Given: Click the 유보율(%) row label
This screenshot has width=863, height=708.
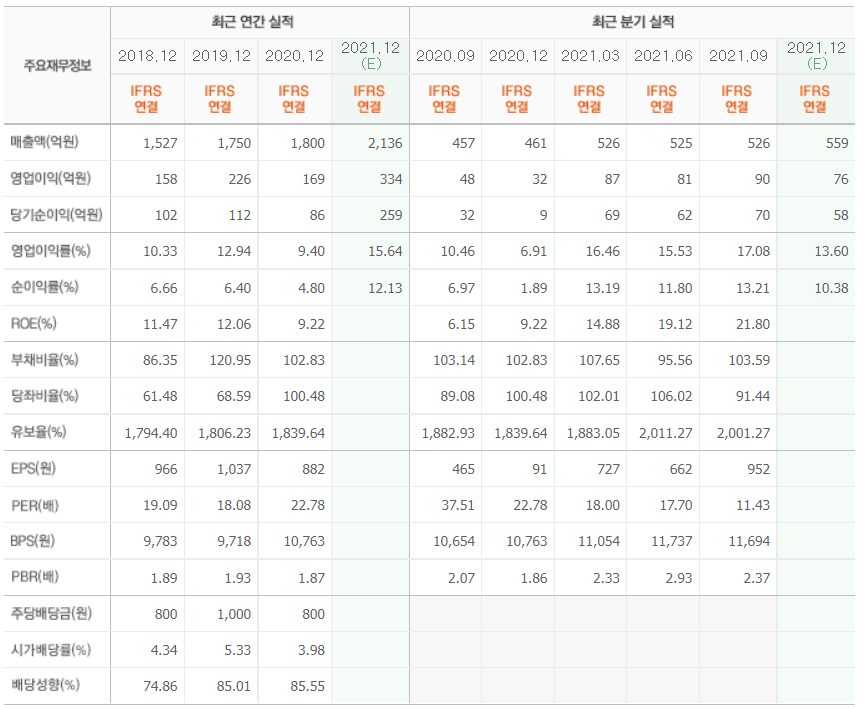Looking at the screenshot, I should click(39, 432).
